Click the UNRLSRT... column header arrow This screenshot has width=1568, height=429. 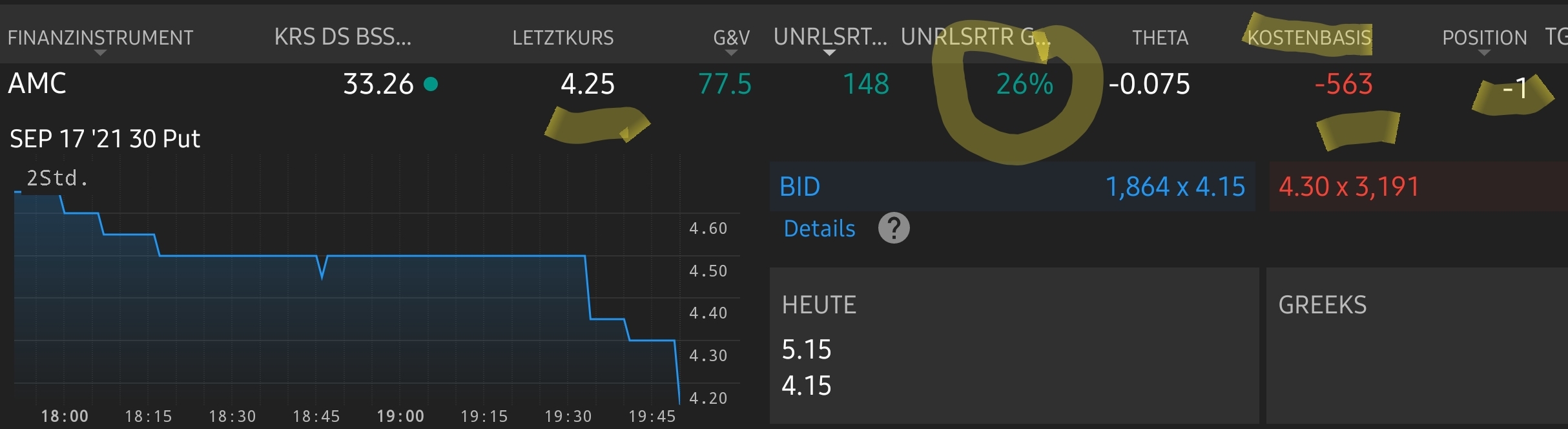[830, 53]
